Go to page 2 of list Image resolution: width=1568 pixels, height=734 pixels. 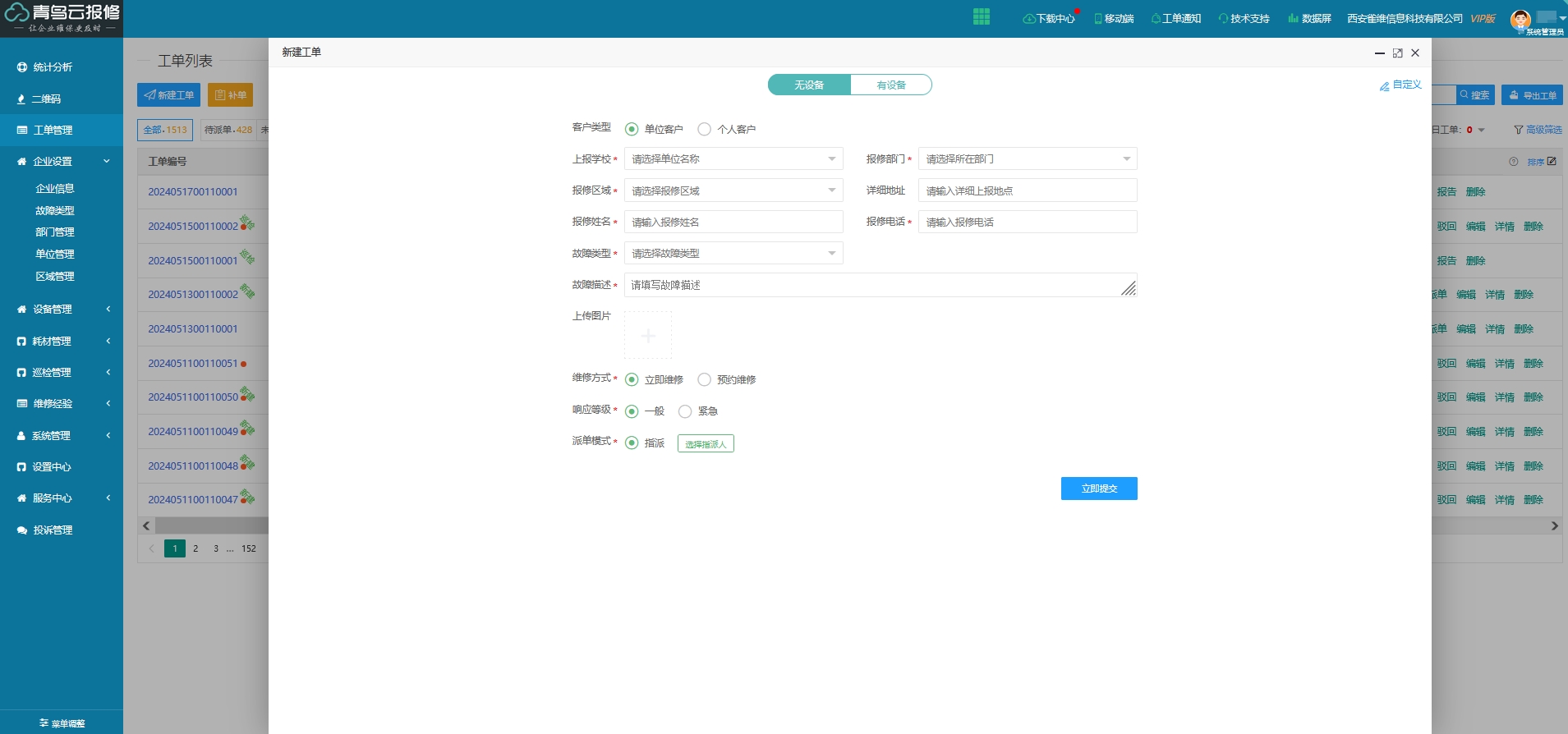[x=195, y=548]
